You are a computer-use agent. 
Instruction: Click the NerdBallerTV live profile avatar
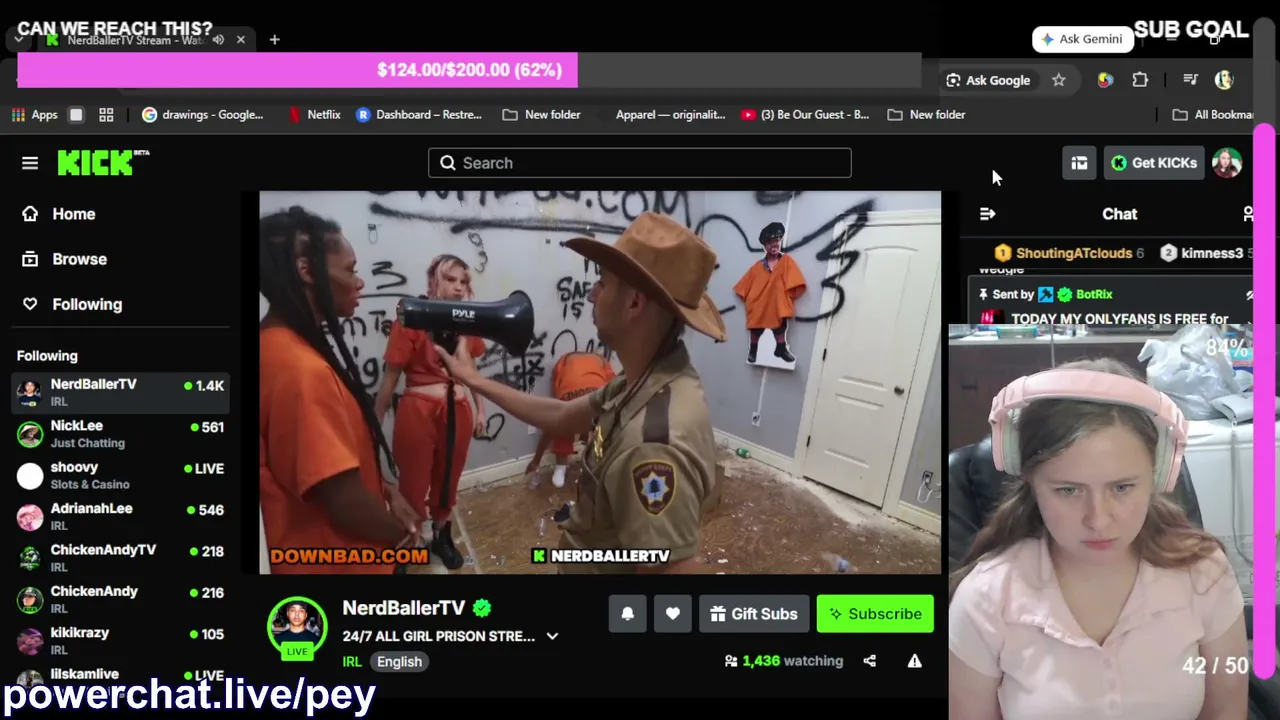pos(297,627)
